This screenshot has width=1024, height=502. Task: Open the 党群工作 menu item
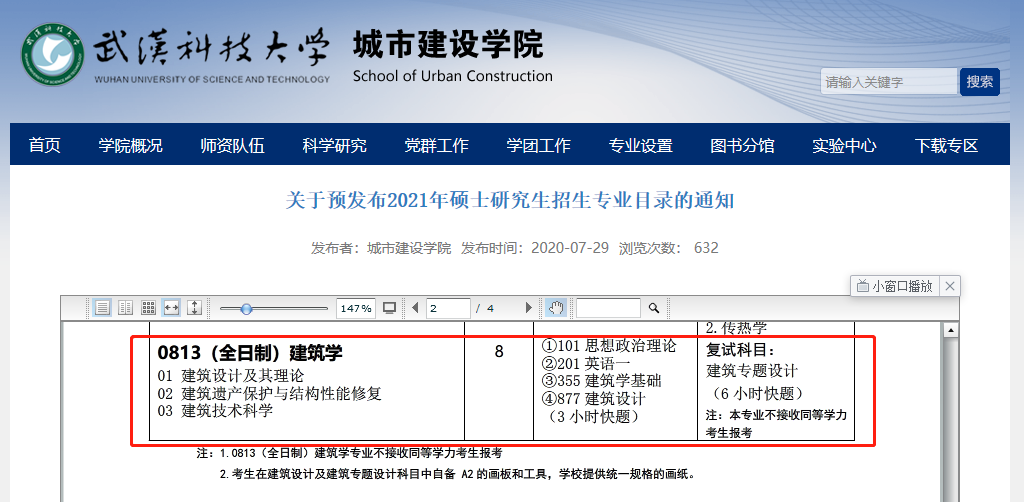[x=436, y=146]
